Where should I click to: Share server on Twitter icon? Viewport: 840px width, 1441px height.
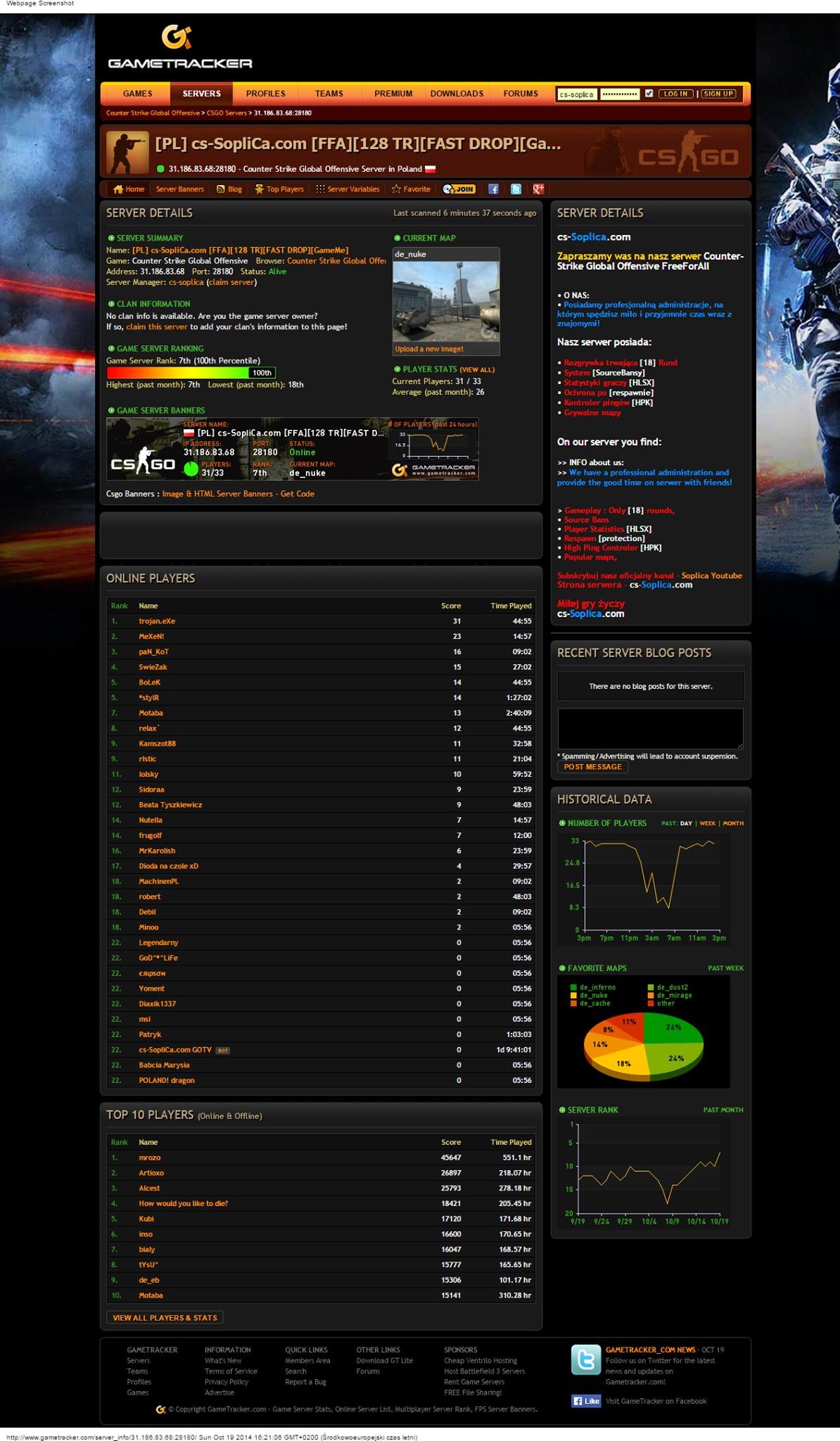pyautogui.click(x=516, y=189)
